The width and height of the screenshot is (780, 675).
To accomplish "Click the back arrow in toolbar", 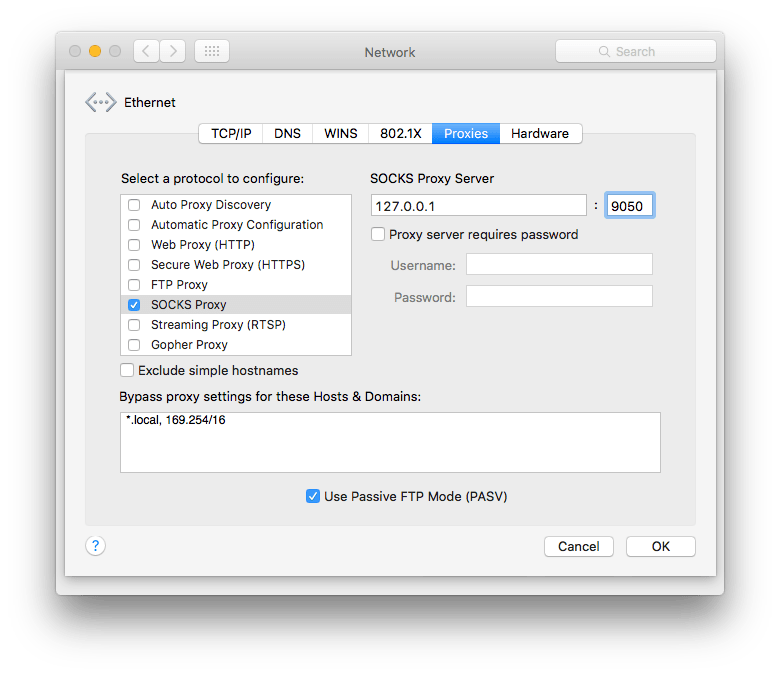I will coord(146,51).
